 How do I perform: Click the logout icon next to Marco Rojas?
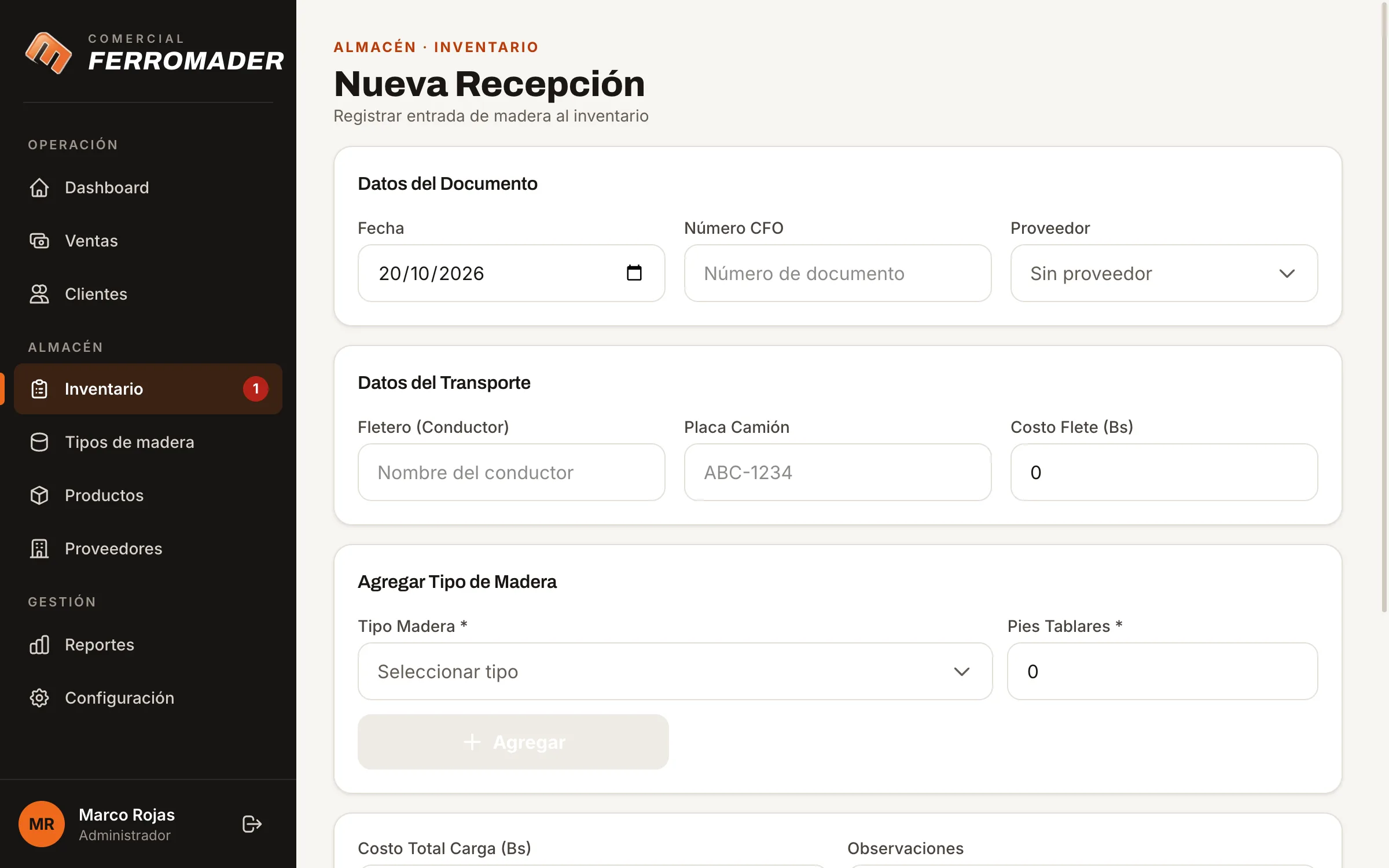[x=252, y=824]
